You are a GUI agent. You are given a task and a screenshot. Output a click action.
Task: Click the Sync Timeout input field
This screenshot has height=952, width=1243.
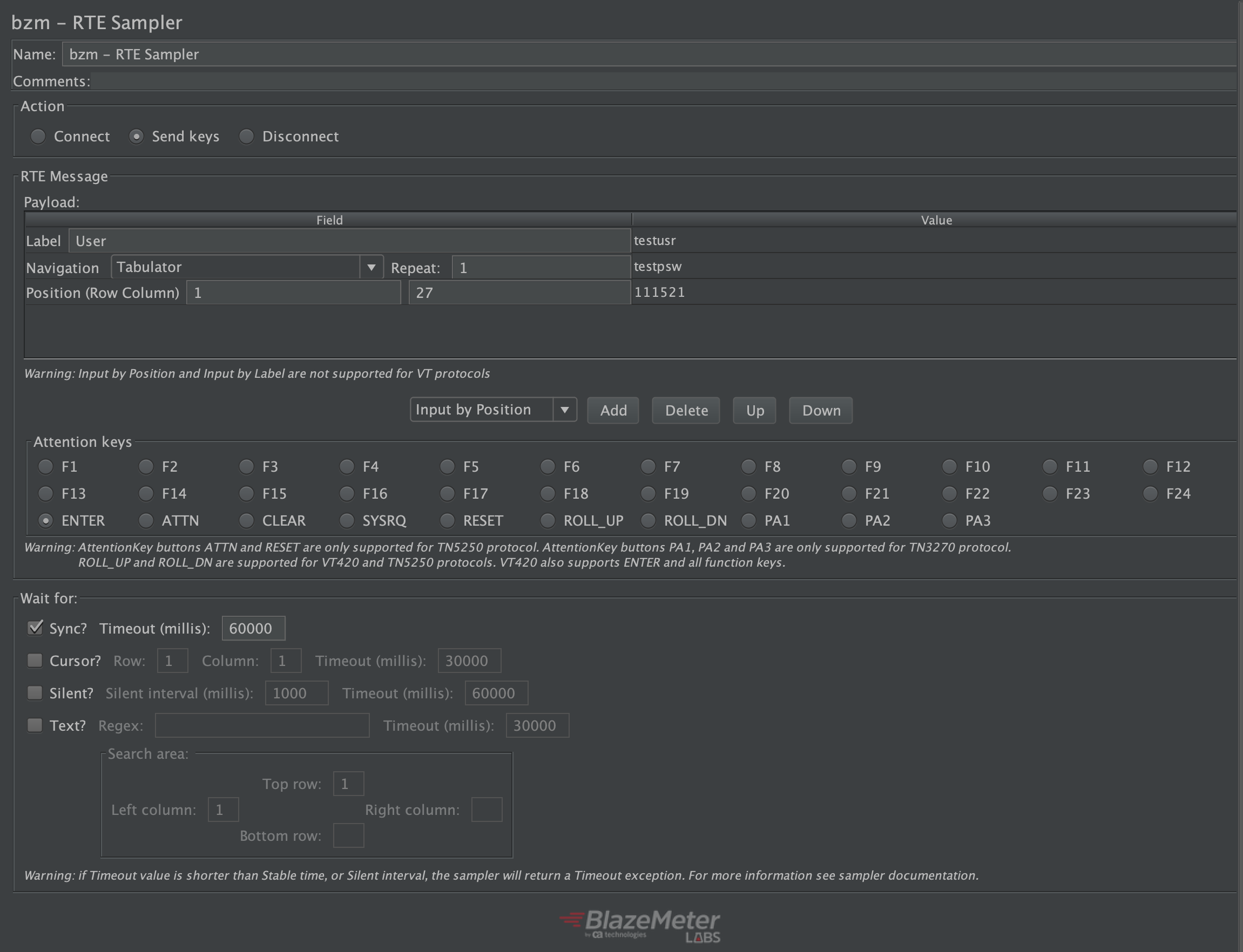point(253,628)
